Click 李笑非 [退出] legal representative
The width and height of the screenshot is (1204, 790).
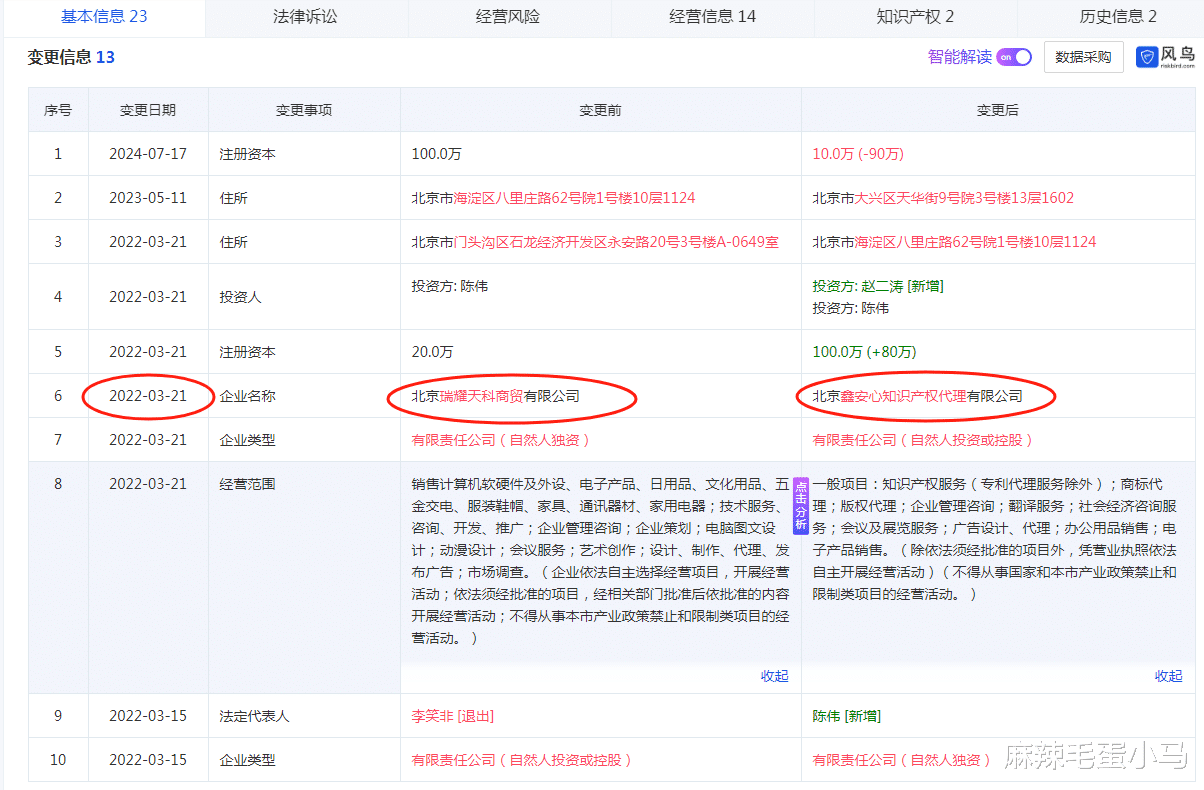coord(452,716)
